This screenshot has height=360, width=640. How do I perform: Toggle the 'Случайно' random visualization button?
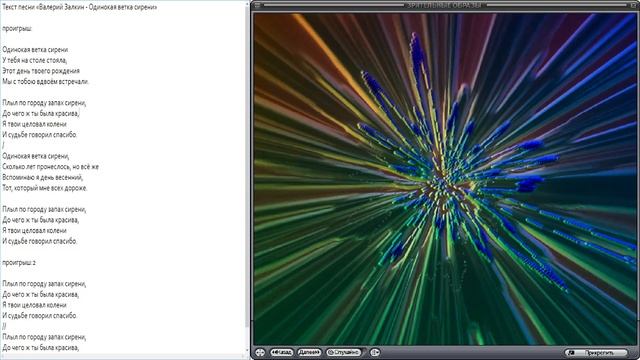point(344,352)
